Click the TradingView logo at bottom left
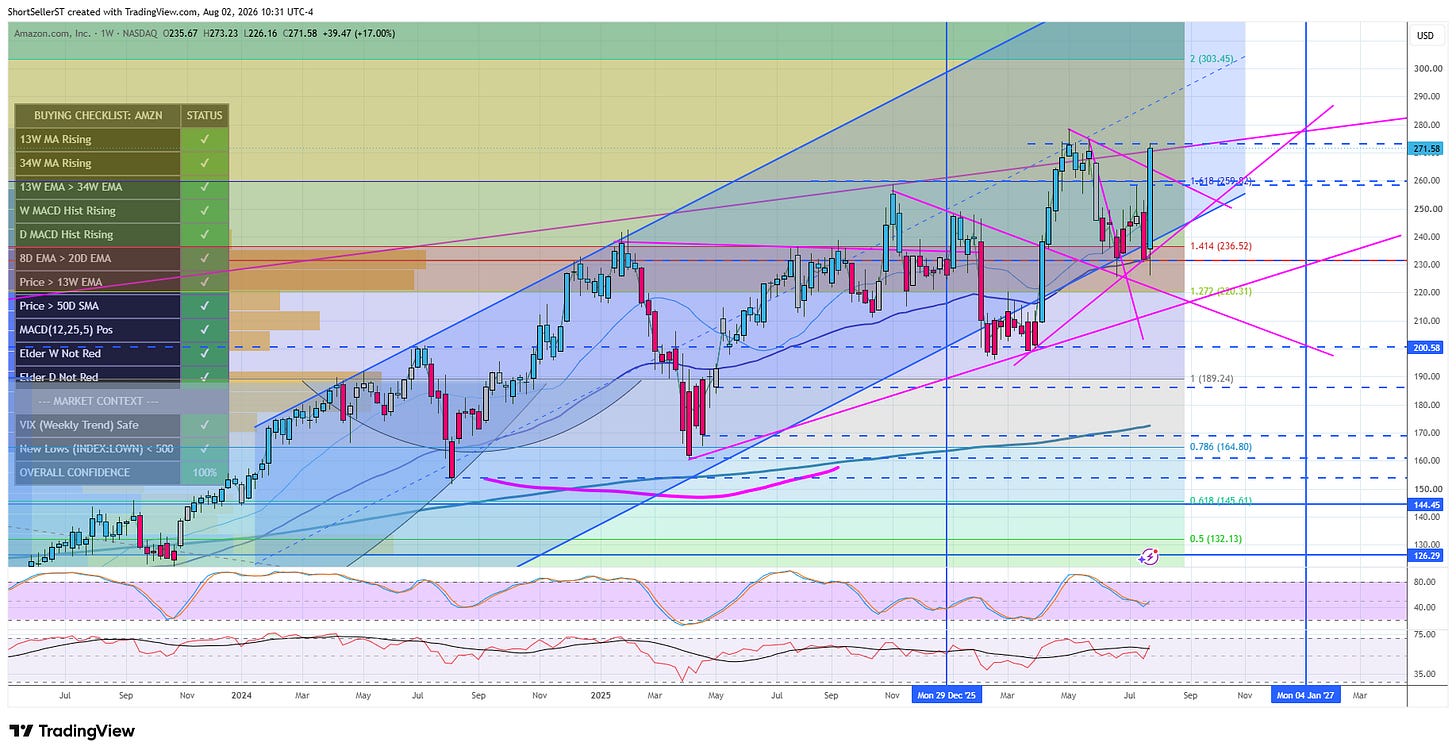This screenshot has width=1456, height=755. click(x=71, y=731)
